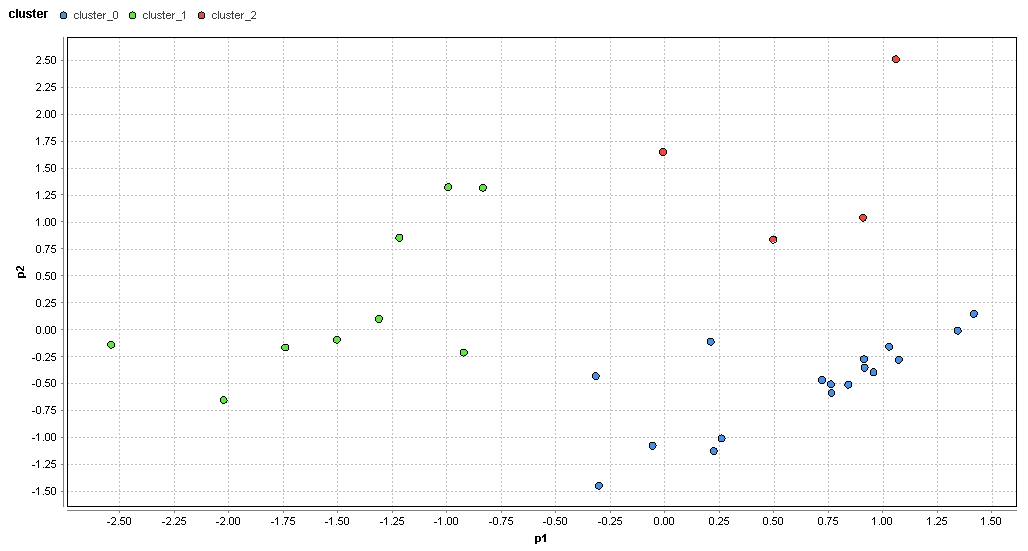Screen dimensions: 1028x551
Task: Click the leftmost green point near p1 -2.50
Action: (111, 345)
